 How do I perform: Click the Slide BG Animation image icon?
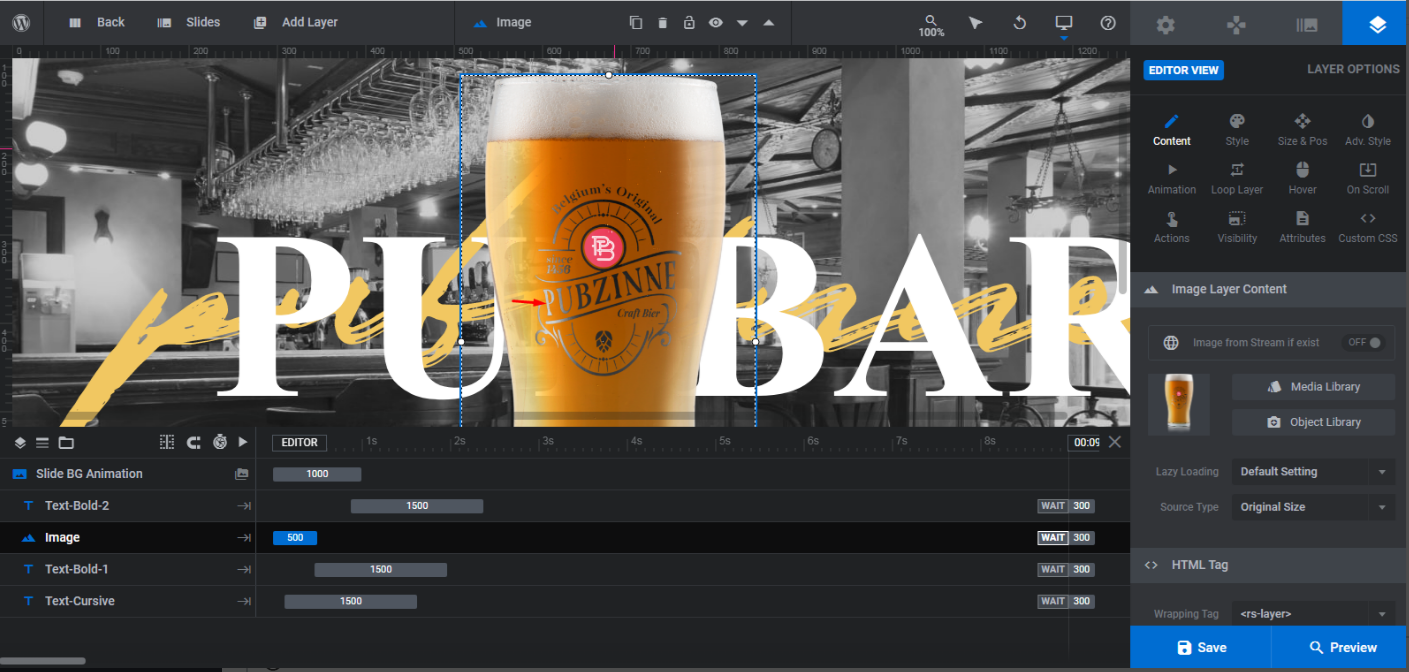click(x=241, y=474)
